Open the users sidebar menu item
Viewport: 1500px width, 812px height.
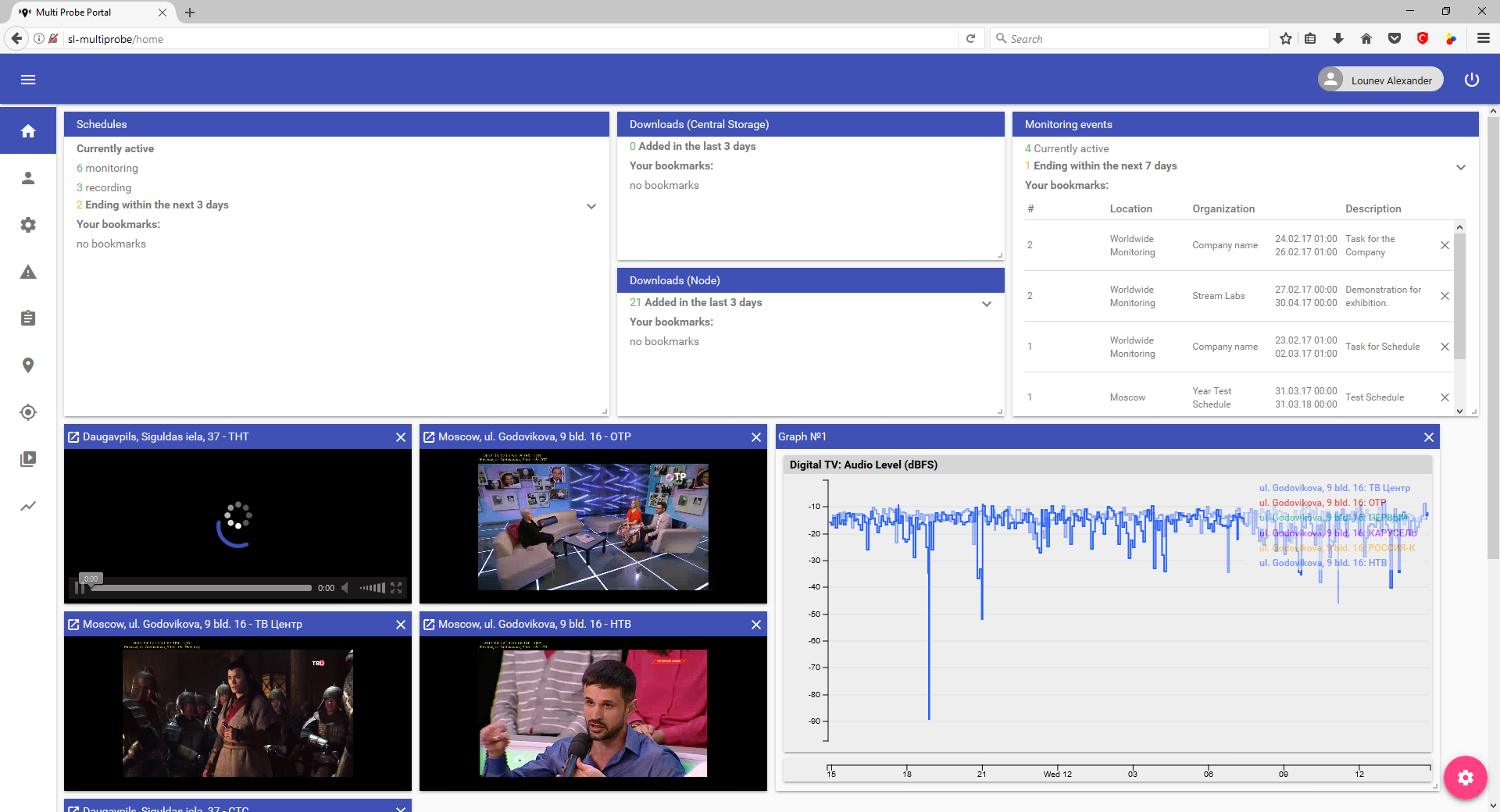click(x=28, y=178)
